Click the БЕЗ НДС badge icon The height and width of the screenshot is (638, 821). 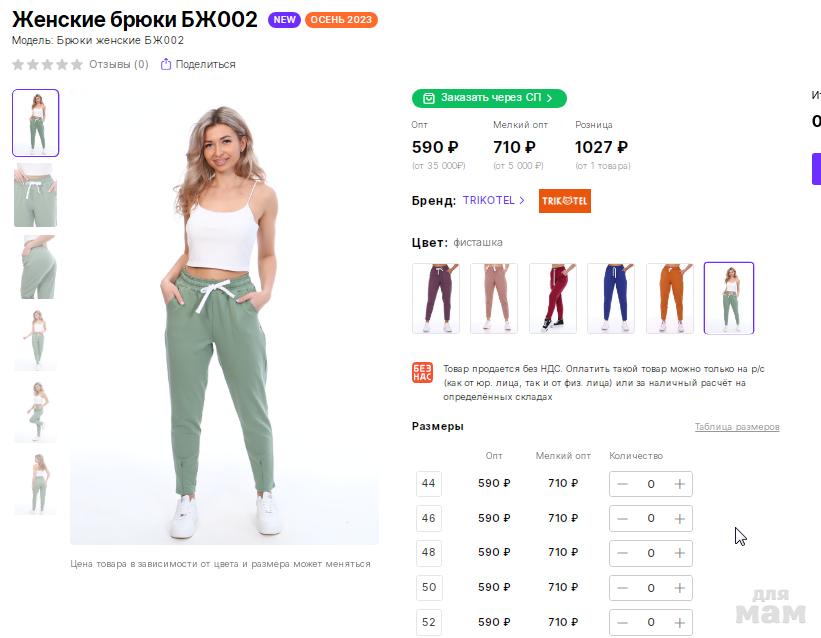(x=422, y=372)
